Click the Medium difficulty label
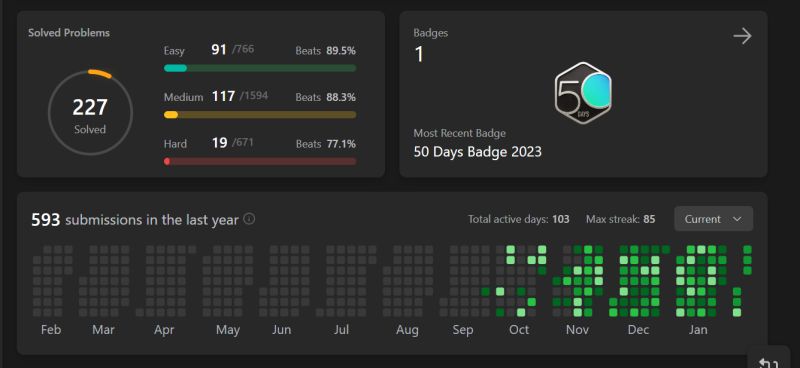 183,97
